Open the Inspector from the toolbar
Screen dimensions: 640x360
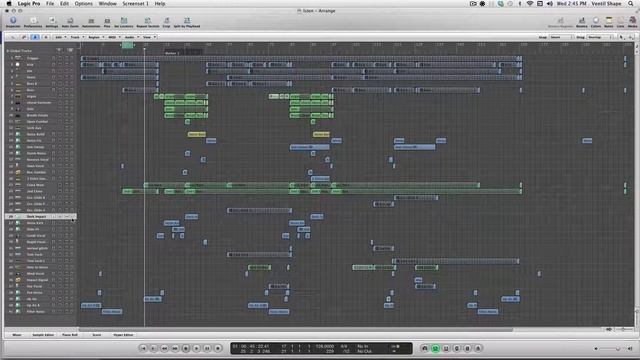point(13,21)
